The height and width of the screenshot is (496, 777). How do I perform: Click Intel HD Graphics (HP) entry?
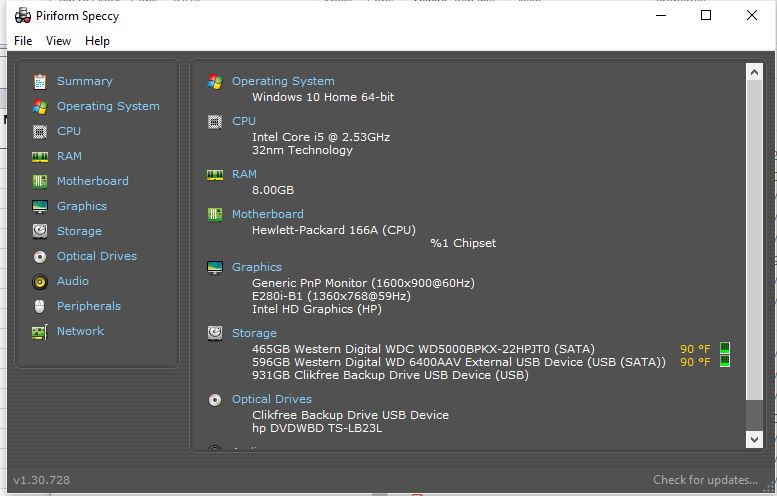pyautogui.click(x=317, y=309)
